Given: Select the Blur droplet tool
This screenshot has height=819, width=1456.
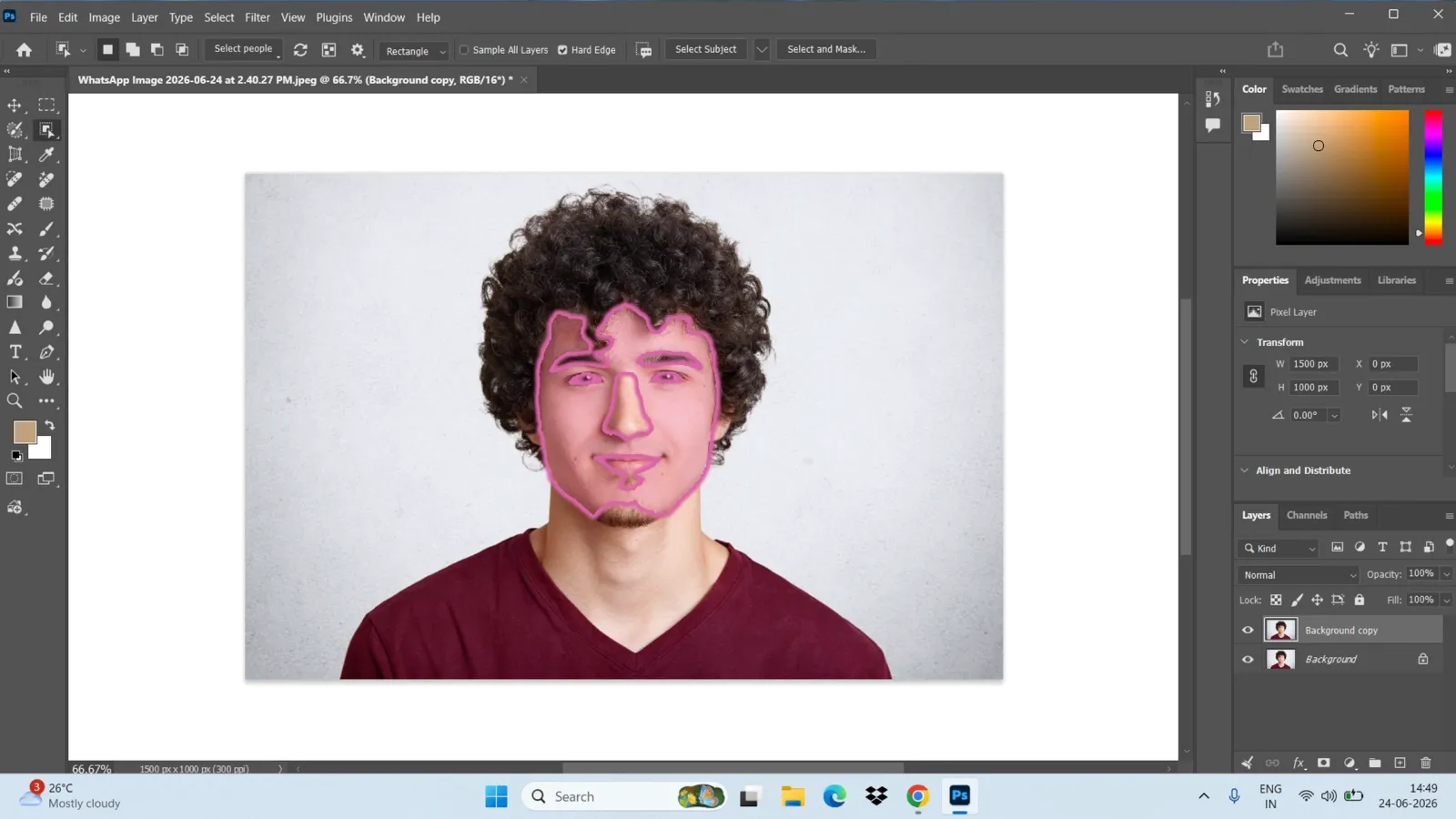Looking at the screenshot, I should 46,302.
